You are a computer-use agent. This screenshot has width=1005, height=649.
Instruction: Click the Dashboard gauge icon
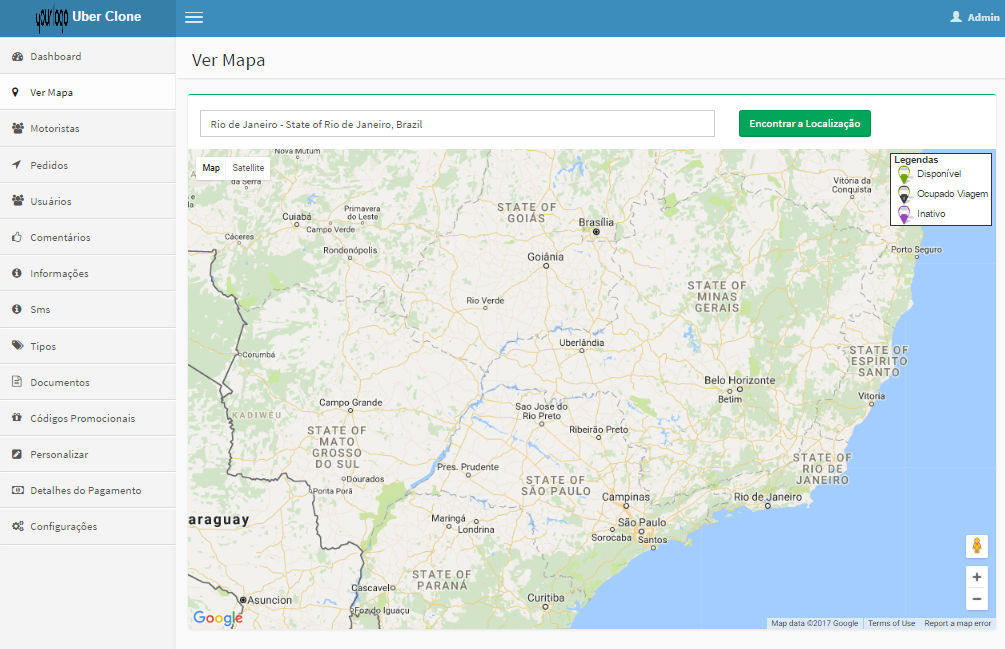click(17, 56)
